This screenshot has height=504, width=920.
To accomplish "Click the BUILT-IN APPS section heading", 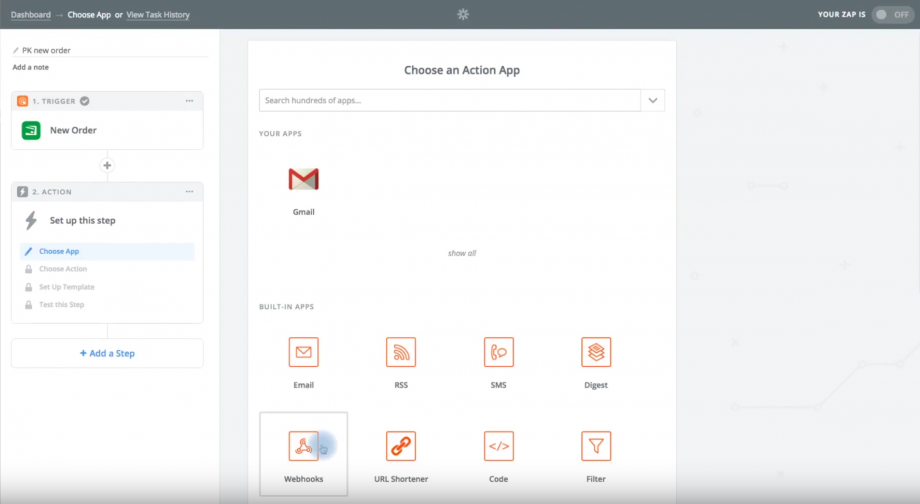I will tap(286, 307).
